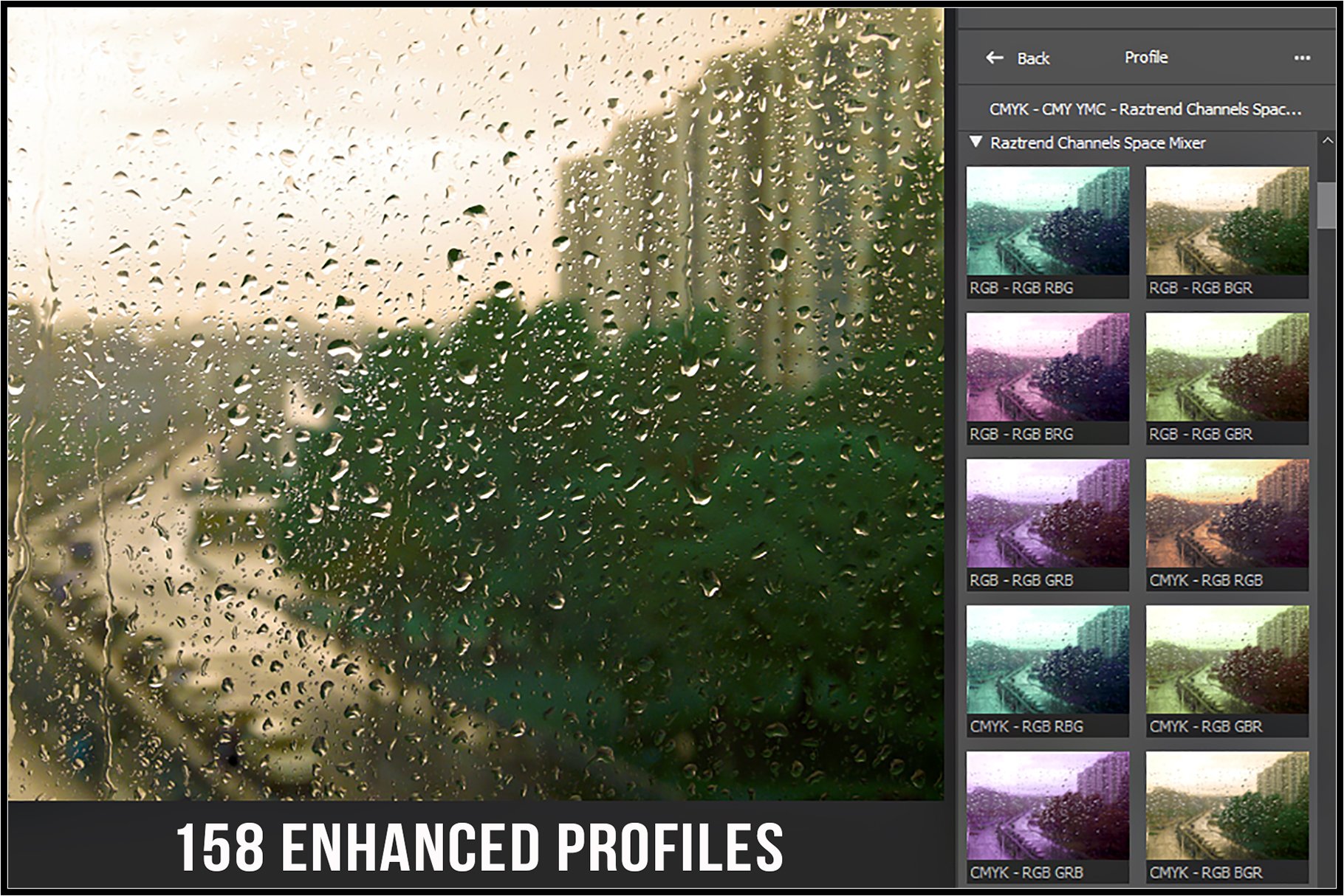Choose the RGB - RGB GRB profile

1048,524
